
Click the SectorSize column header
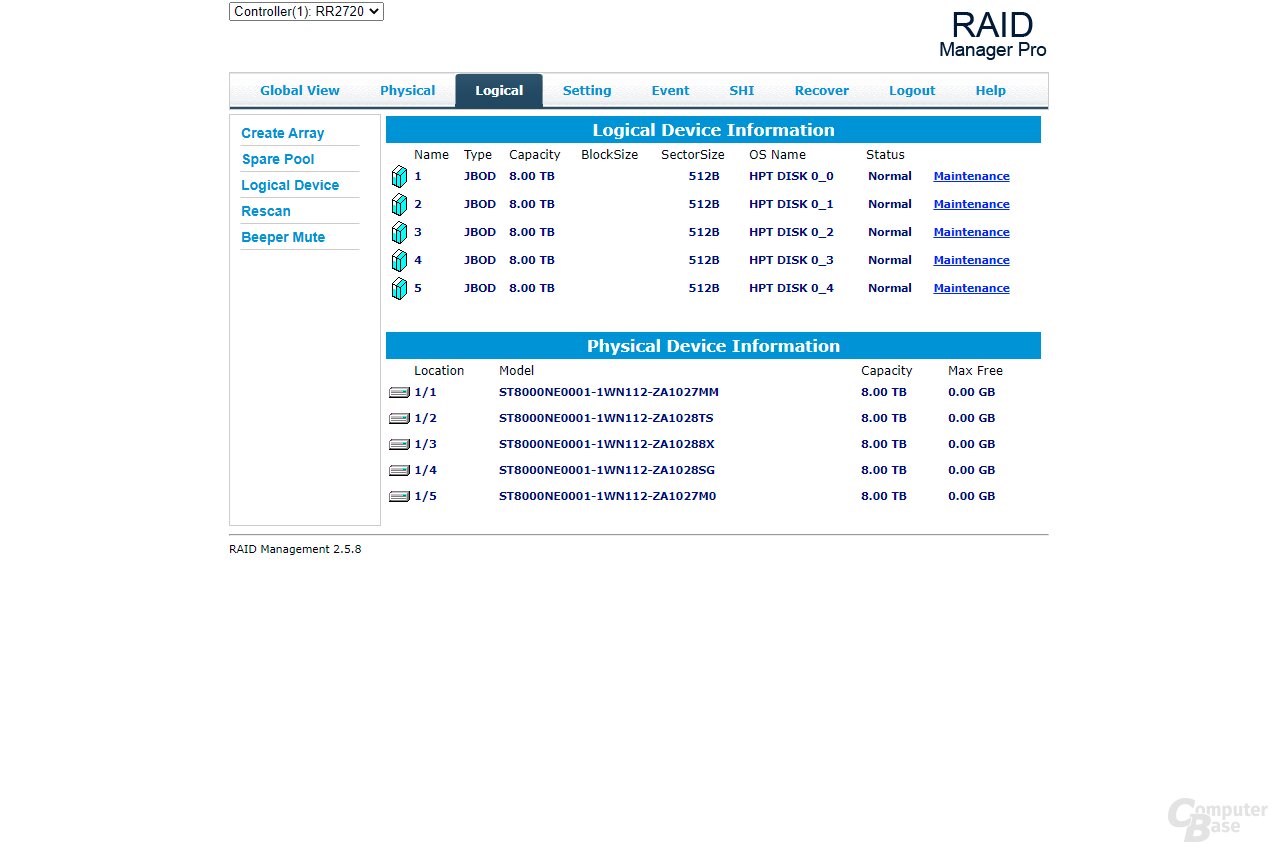[x=693, y=155]
